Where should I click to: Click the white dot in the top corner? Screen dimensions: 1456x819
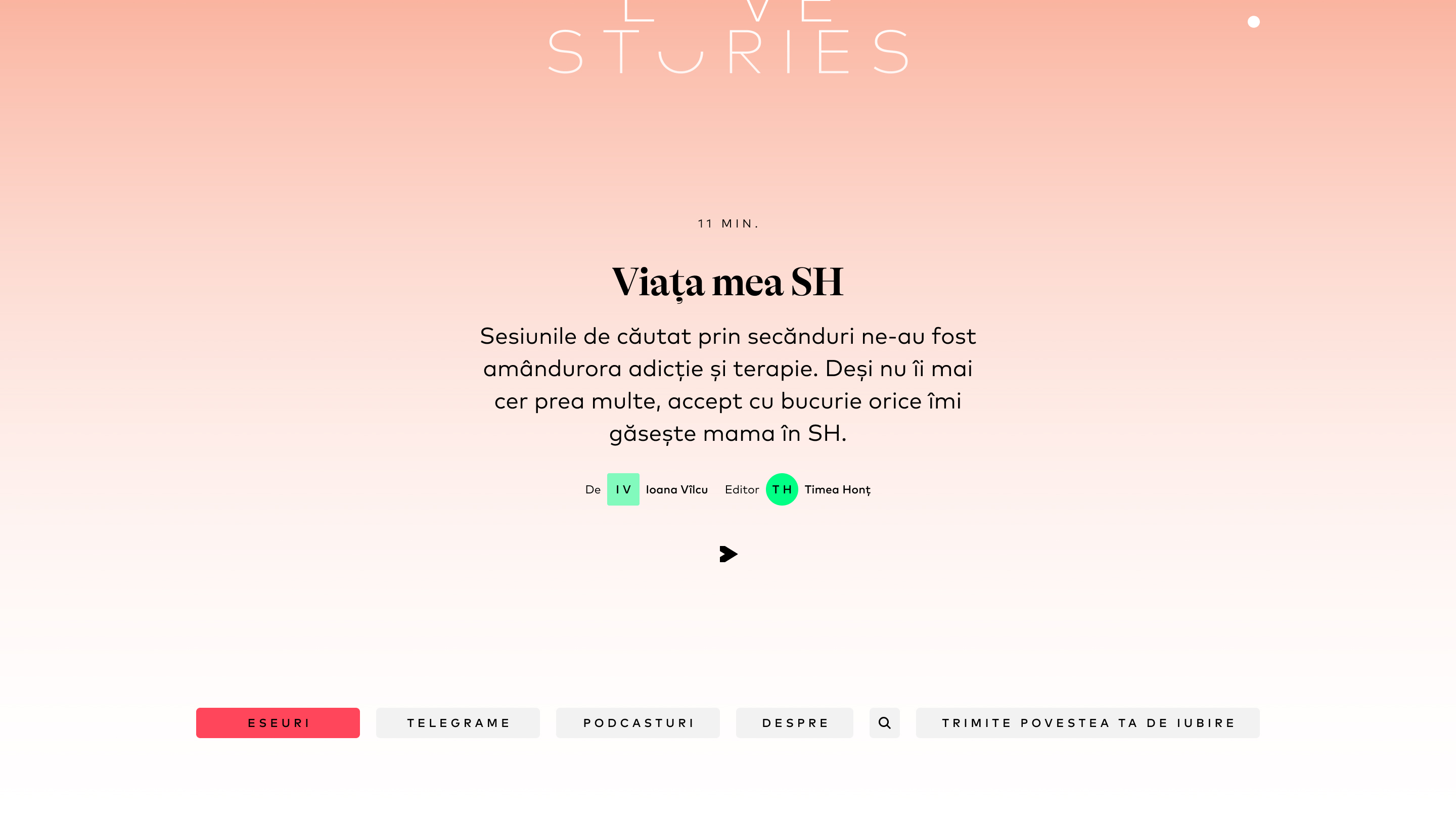(x=1253, y=22)
